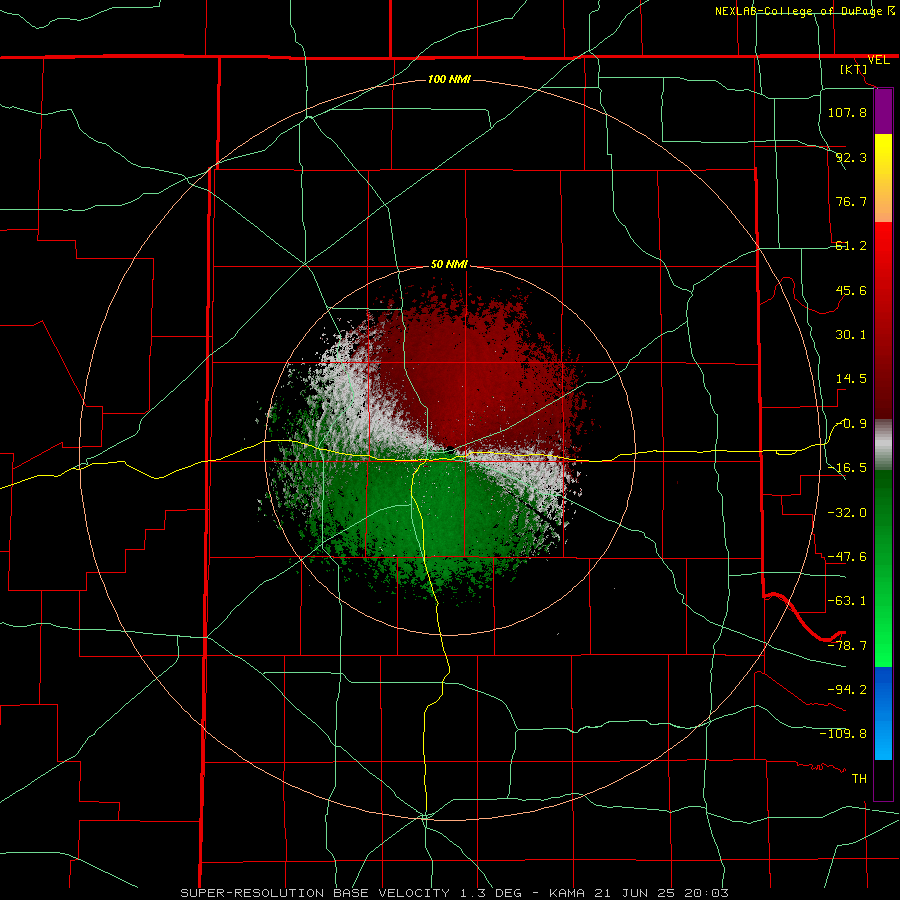Image resolution: width=900 pixels, height=900 pixels.
Task: Click the Super-Resolution Base Velocity caption
Action: pos(453,893)
